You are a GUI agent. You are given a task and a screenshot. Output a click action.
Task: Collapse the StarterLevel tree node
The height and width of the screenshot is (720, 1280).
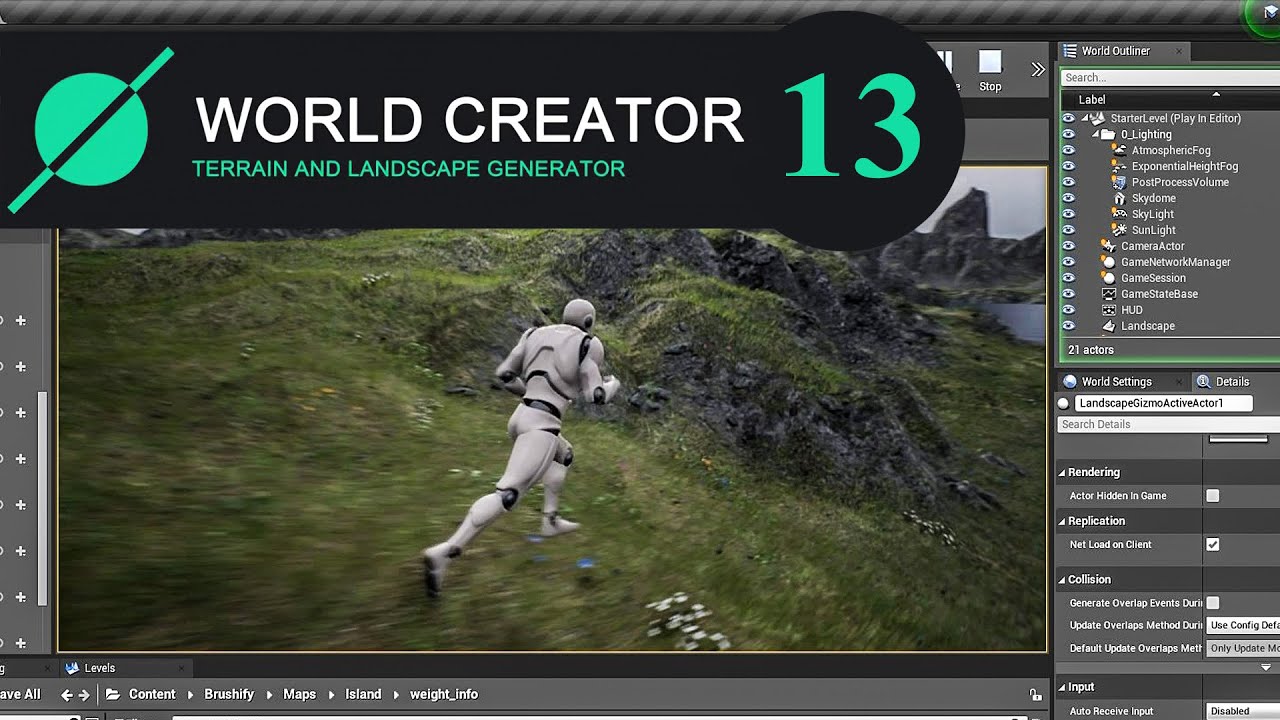[x=1086, y=118]
